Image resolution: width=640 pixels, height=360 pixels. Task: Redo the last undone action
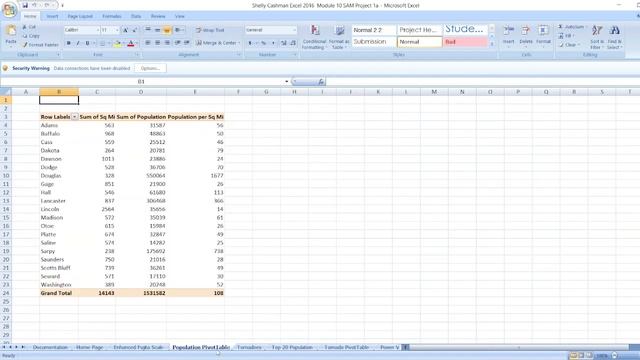pos(47,5)
